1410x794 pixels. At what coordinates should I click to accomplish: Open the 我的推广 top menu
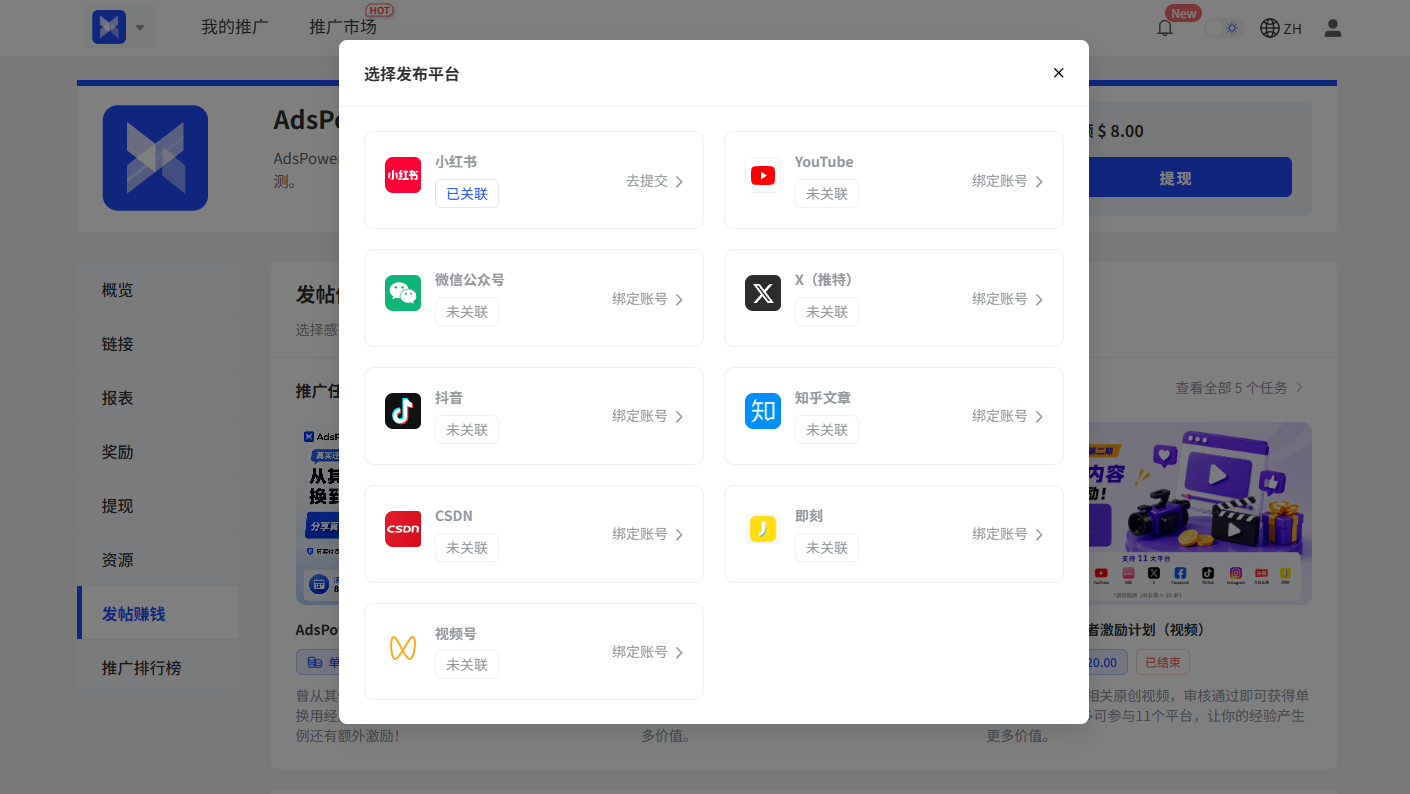click(235, 28)
